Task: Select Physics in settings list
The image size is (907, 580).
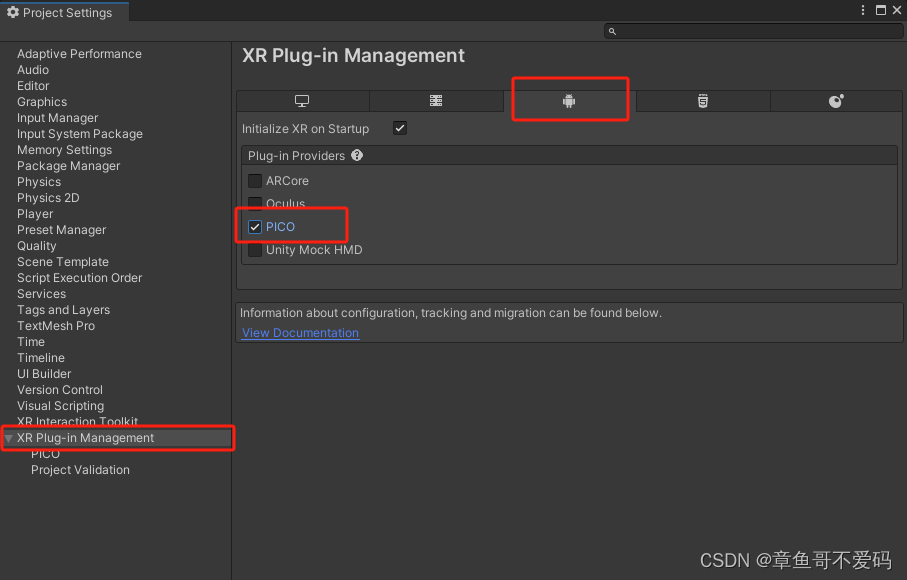Action: click(39, 182)
